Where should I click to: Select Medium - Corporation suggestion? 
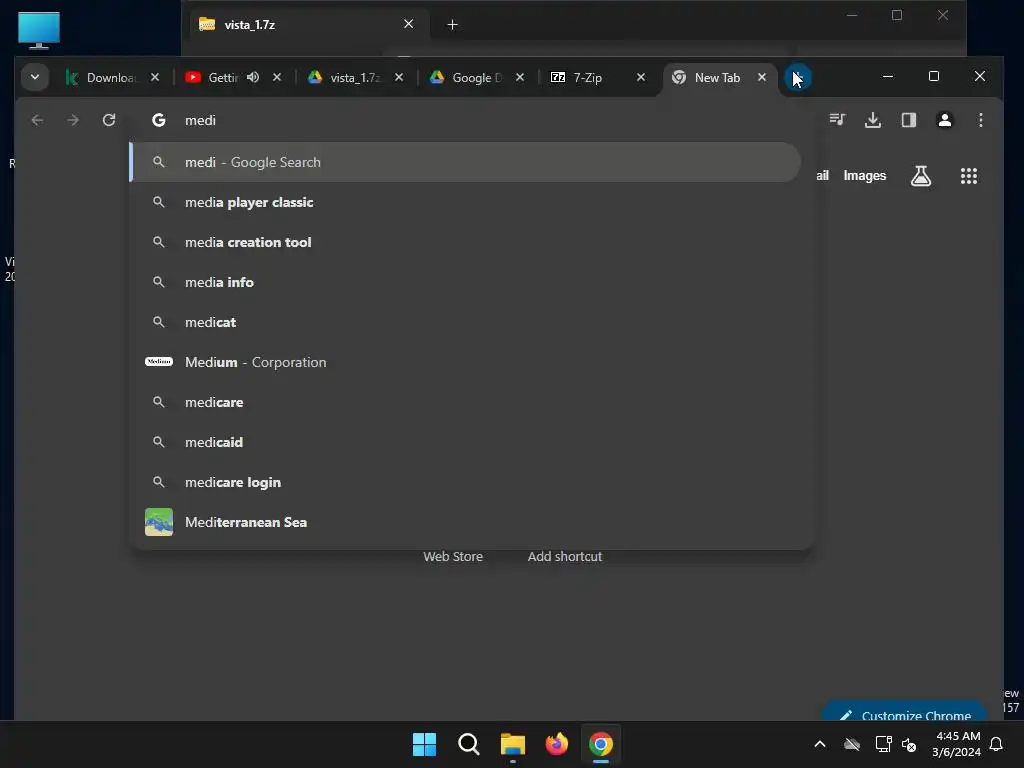(x=465, y=362)
